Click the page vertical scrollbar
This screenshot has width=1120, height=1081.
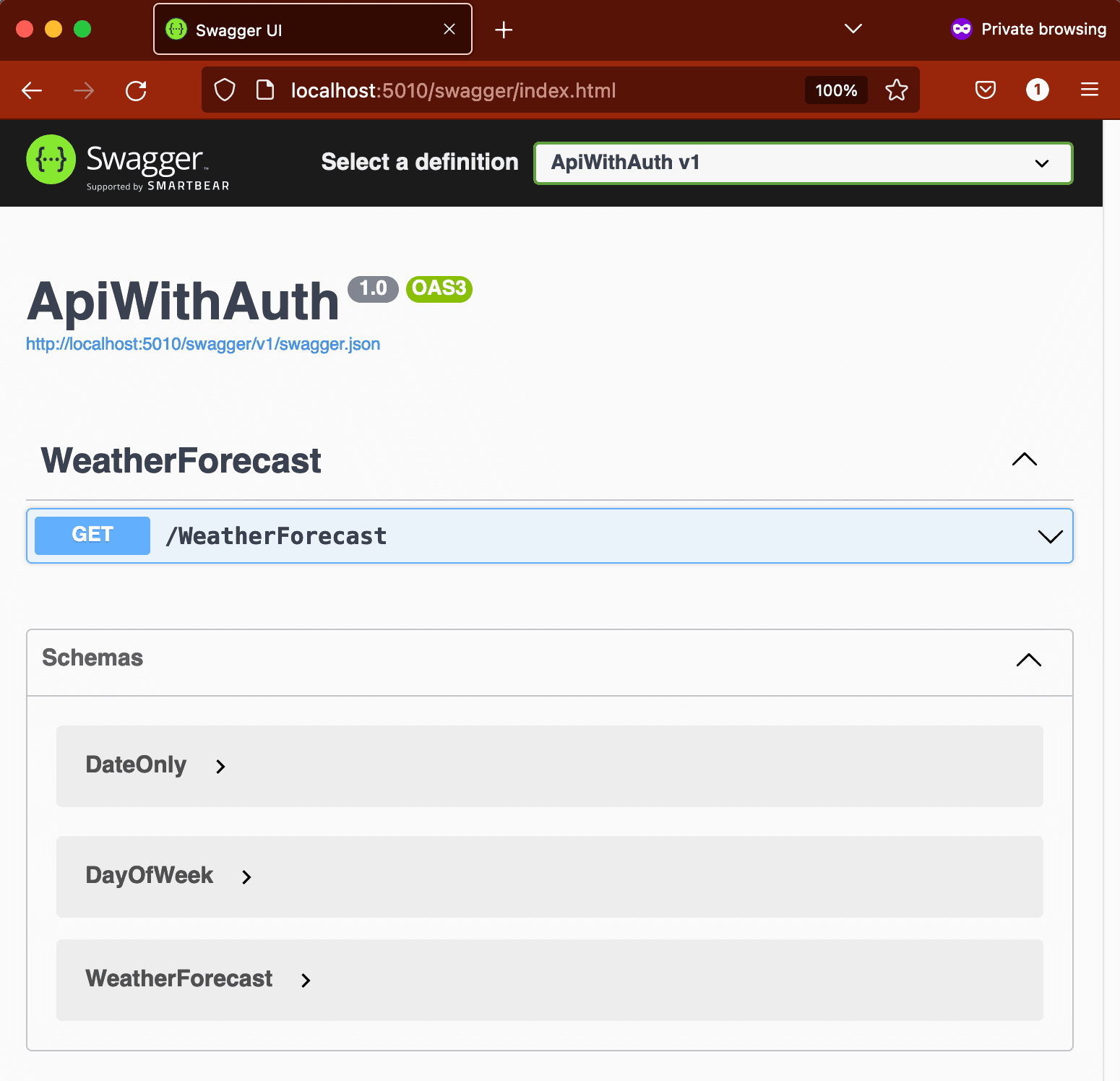(x=1111, y=600)
